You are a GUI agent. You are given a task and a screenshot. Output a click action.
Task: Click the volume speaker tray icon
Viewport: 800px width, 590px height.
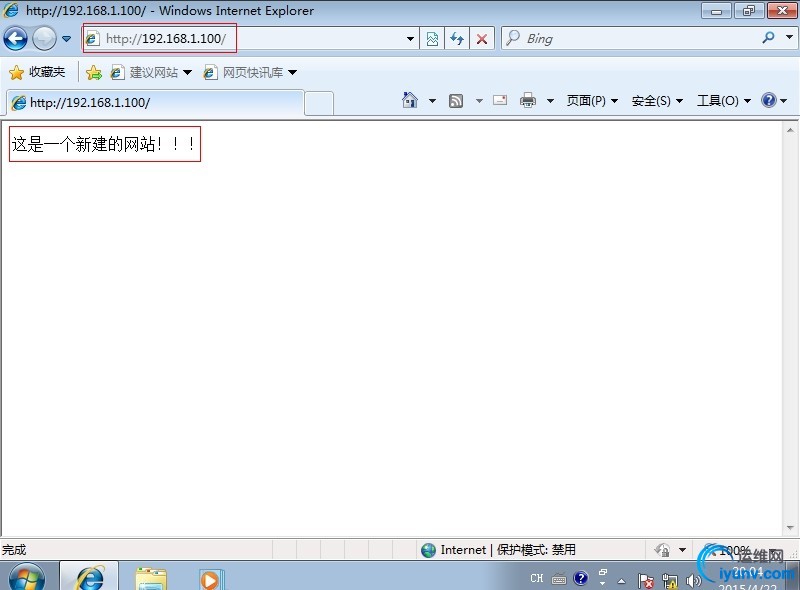693,580
